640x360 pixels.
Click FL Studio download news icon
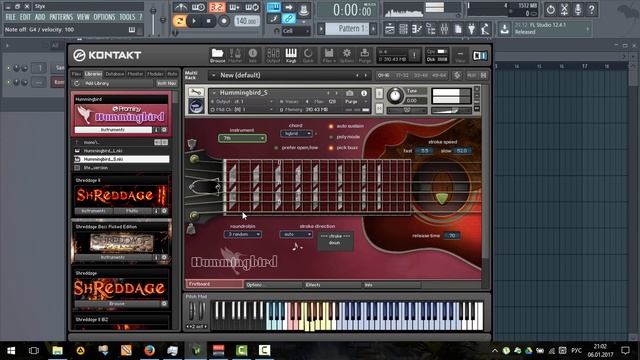(x=504, y=29)
